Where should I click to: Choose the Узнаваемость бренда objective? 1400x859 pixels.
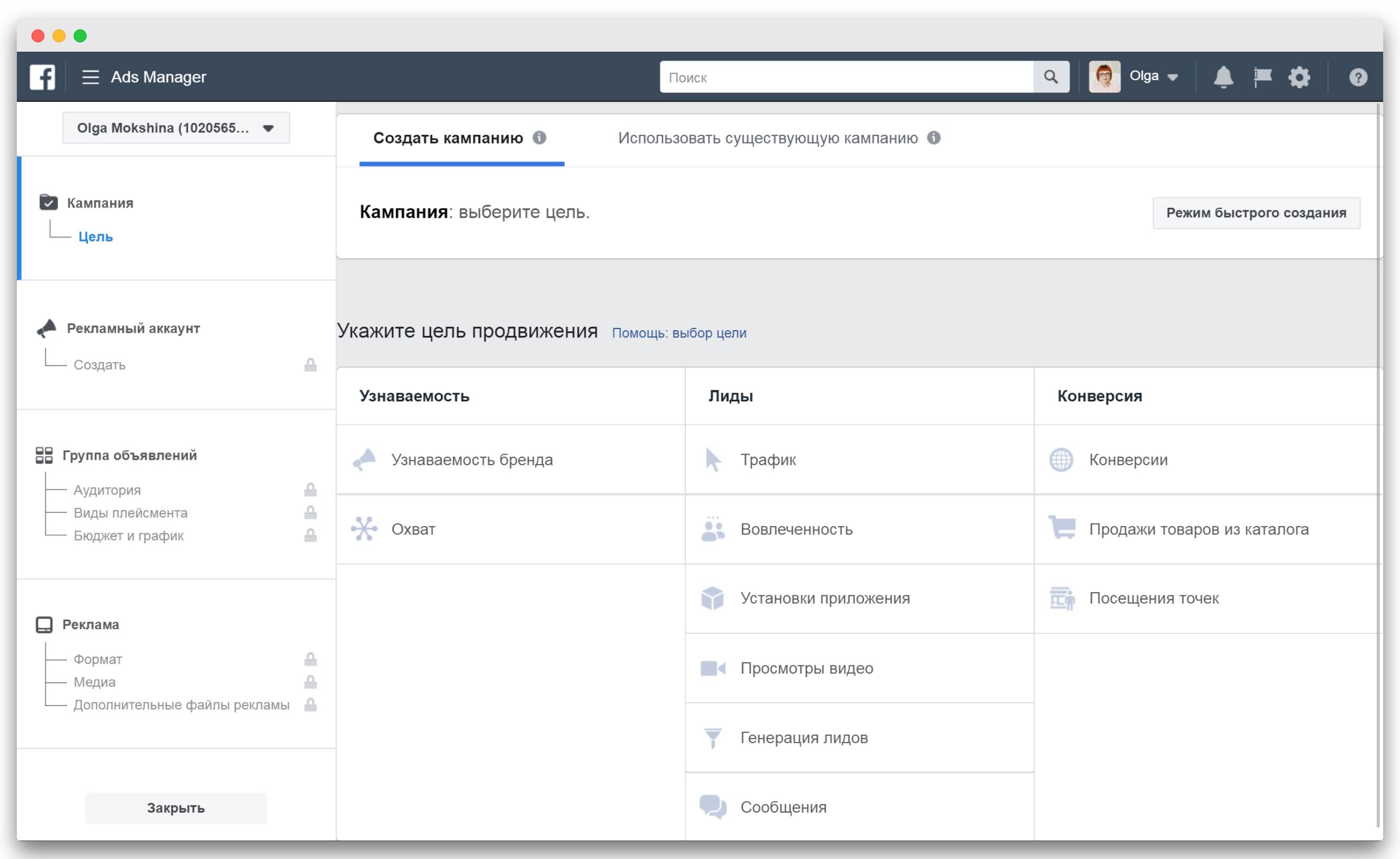pos(510,459)
